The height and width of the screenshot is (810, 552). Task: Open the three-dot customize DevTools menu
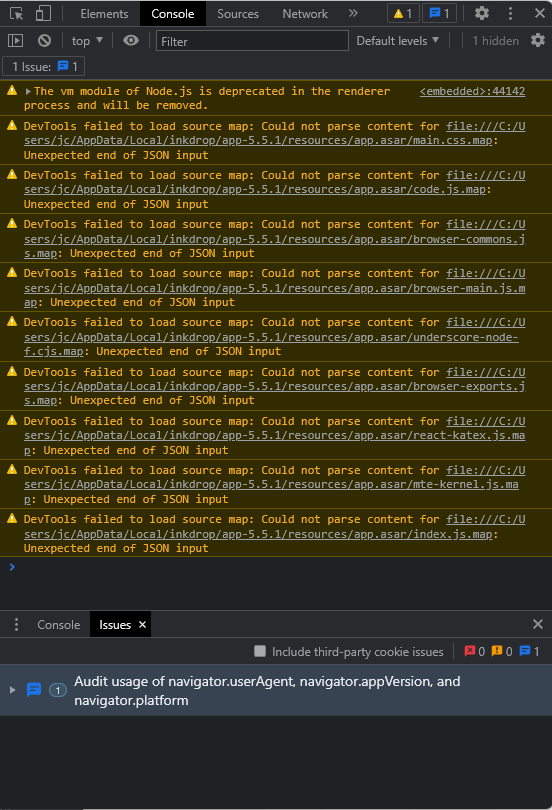pos(510,13)
